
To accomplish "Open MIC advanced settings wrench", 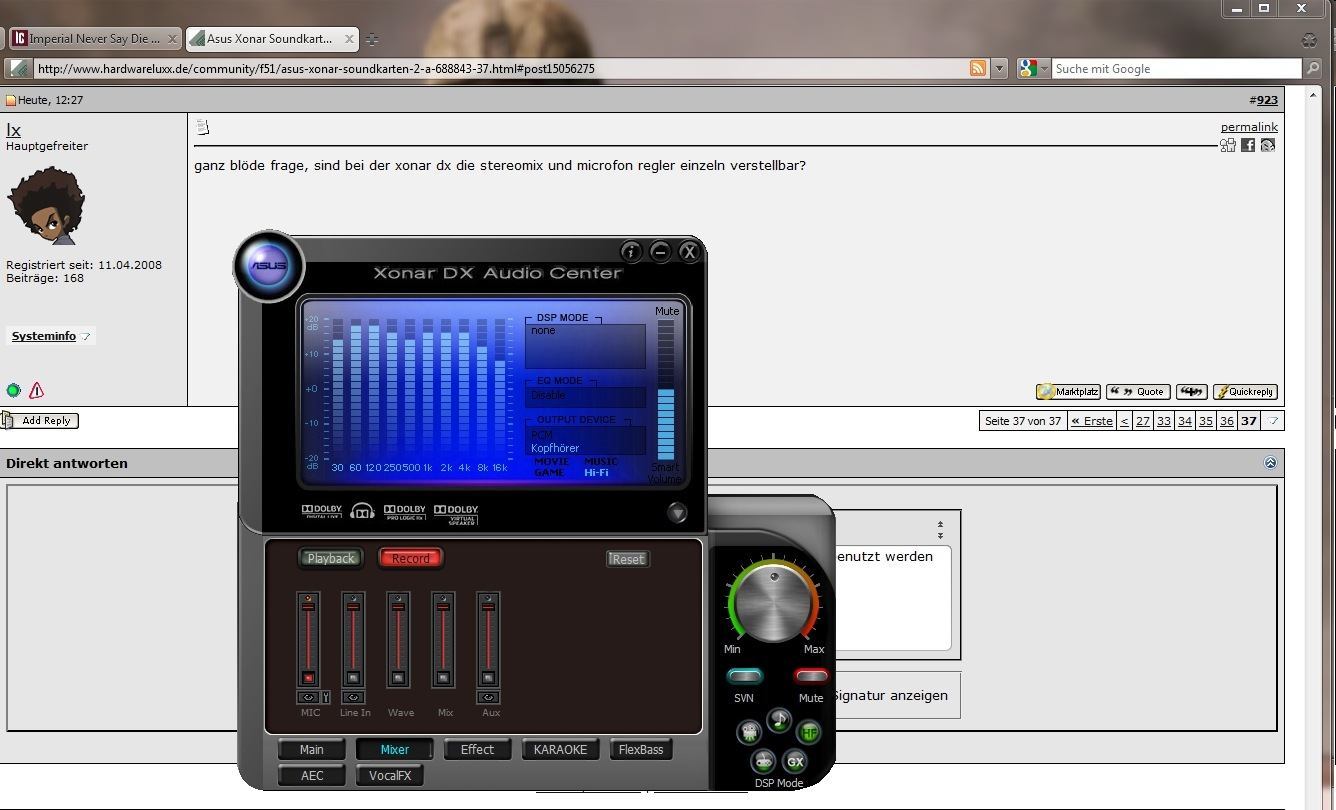I will point(325,697).
